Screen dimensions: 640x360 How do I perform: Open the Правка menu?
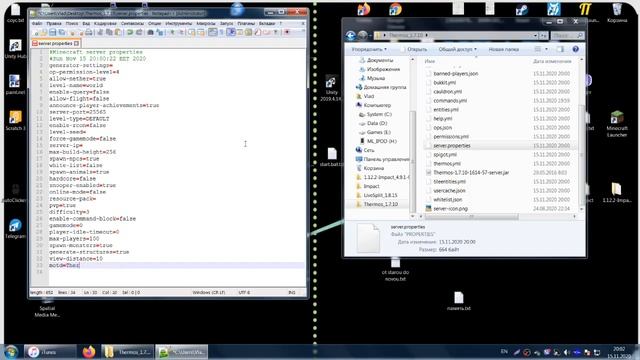click(54, 24)
